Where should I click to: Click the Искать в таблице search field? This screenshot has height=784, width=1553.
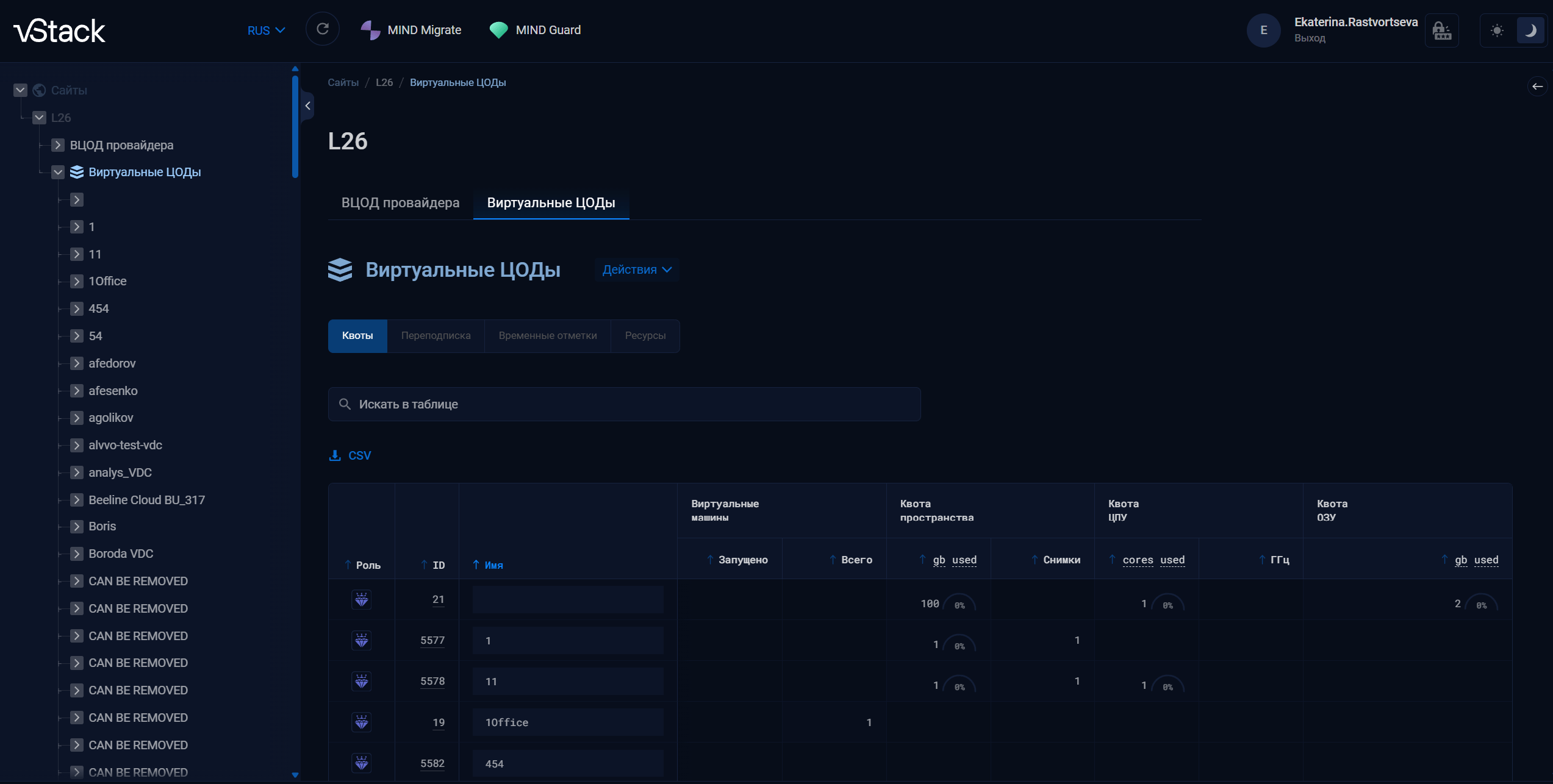624,404
